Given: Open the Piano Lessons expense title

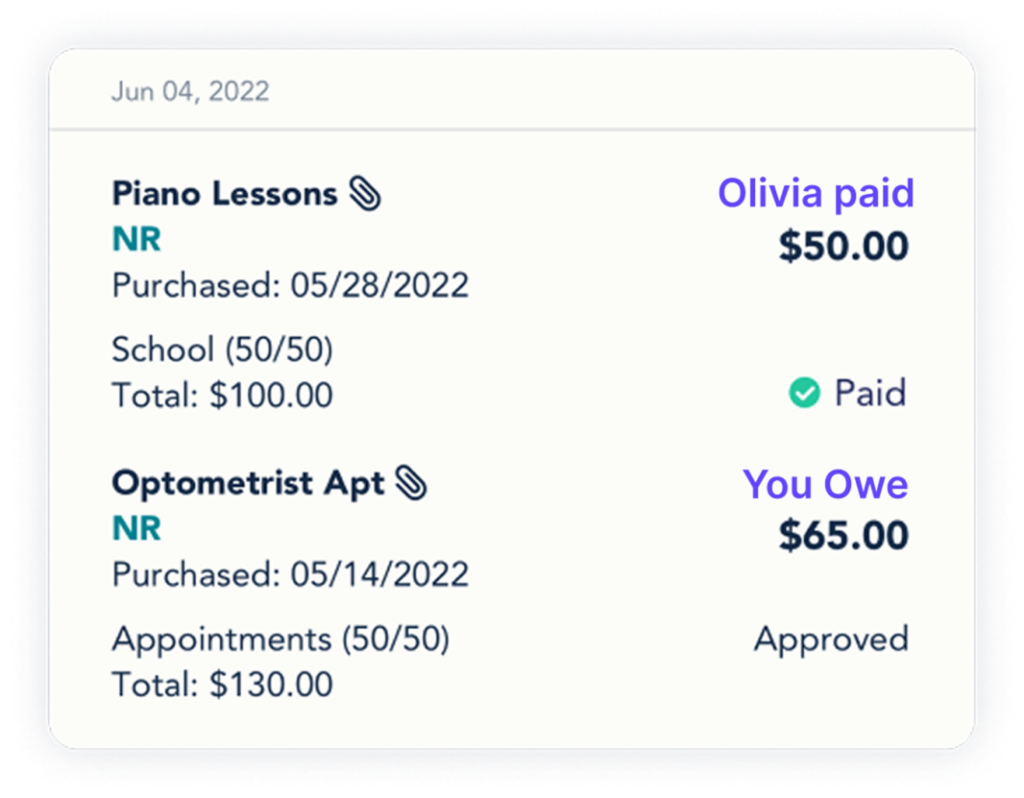Looking at the screenshot, I should pos(224,194).
